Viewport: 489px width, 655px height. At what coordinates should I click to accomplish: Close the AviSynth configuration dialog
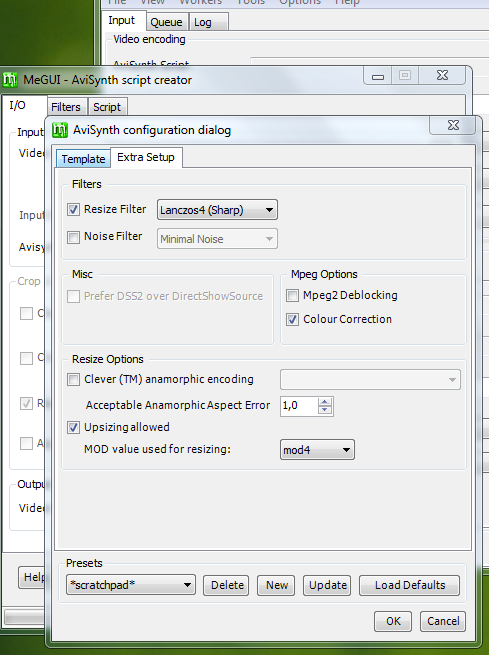tap(453, 125)
